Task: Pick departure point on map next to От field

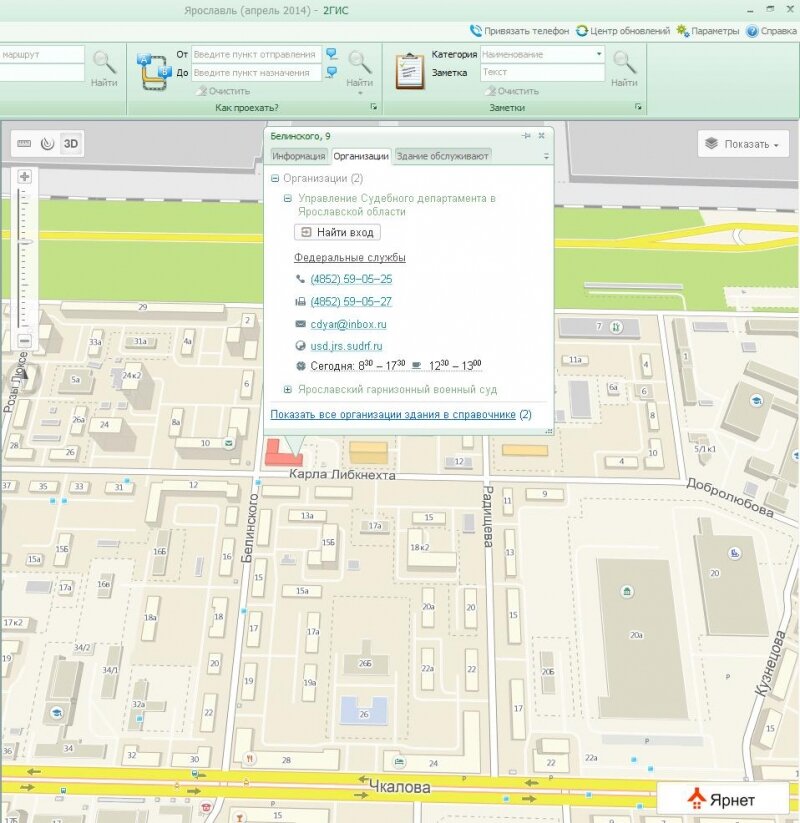Action: (331, 54)
